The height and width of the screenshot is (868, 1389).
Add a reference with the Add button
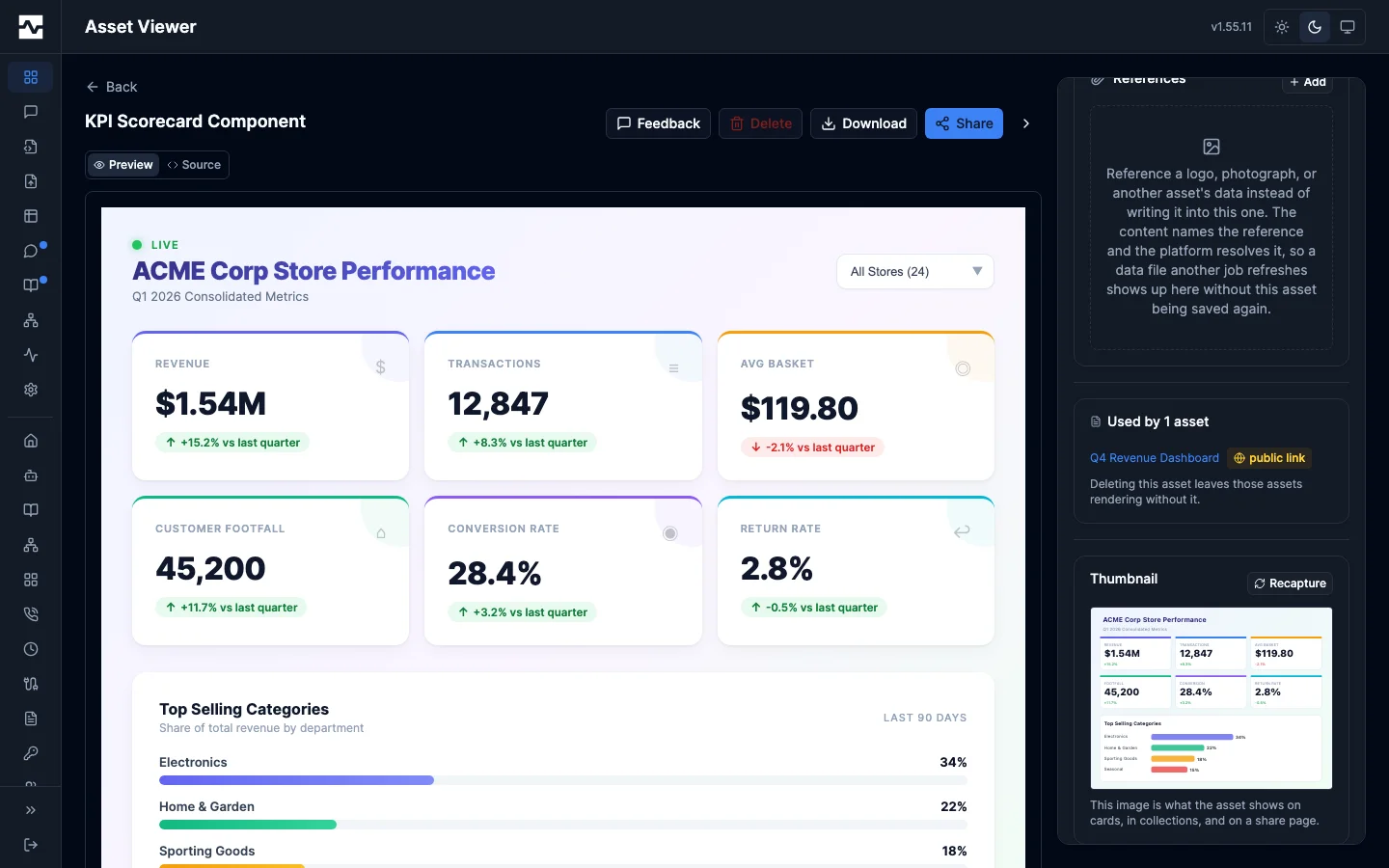(x=1308, y=82)
